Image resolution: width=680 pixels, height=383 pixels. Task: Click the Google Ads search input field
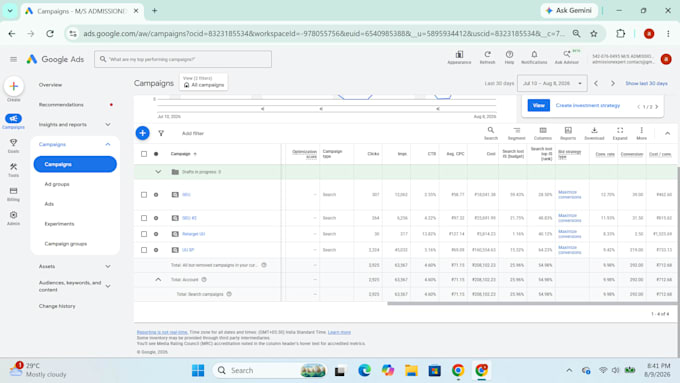coord(183,59)
